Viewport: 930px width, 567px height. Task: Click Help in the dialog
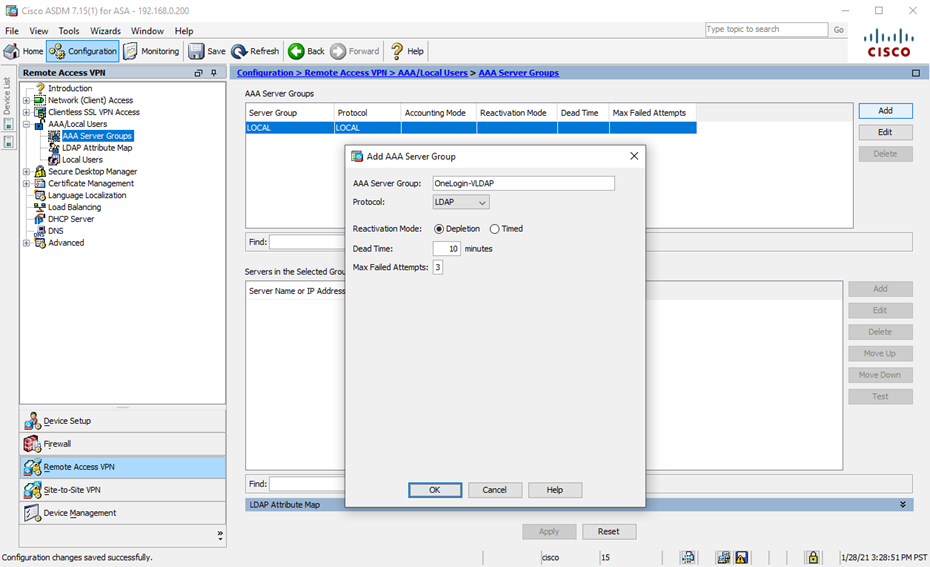[x=555, y=490]
